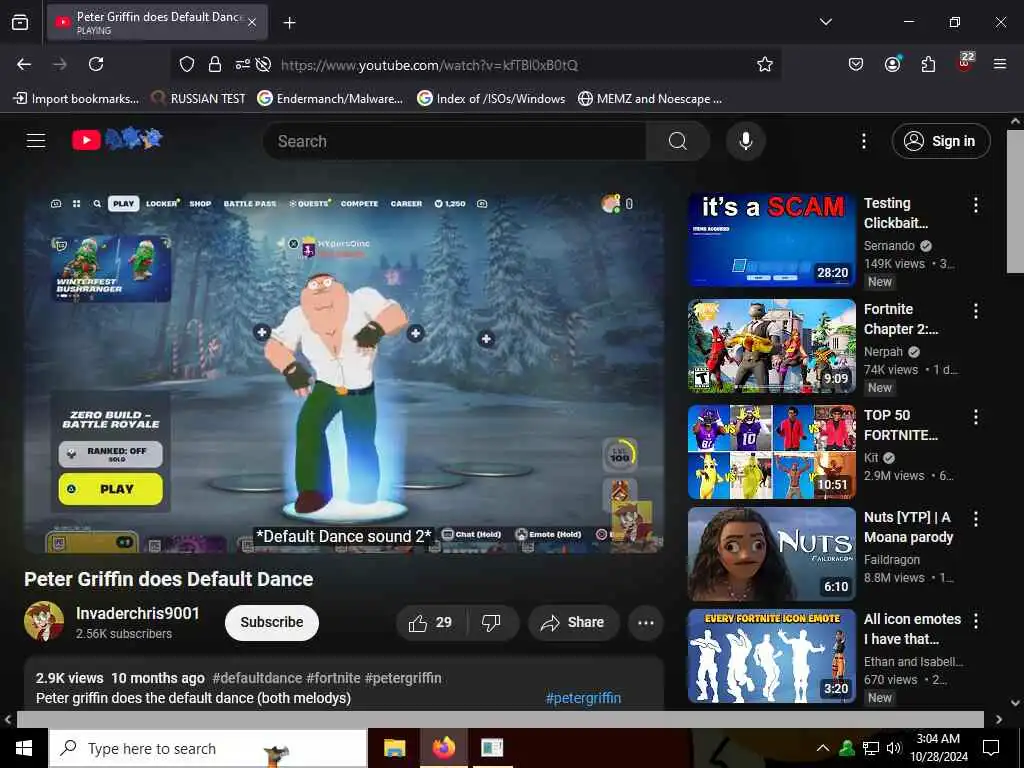Viewport: 1024px width, 768px height.
Task: Open options for Fortnite Chapter 2 video
Action: 976,311
